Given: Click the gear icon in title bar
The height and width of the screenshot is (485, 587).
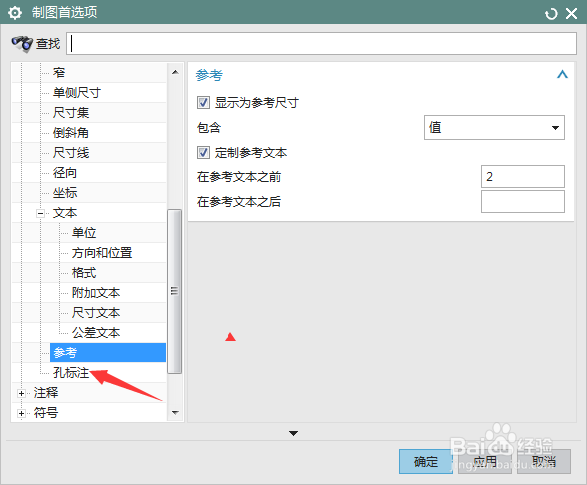Looking at the screenshot, I should (x=15, y=13).
